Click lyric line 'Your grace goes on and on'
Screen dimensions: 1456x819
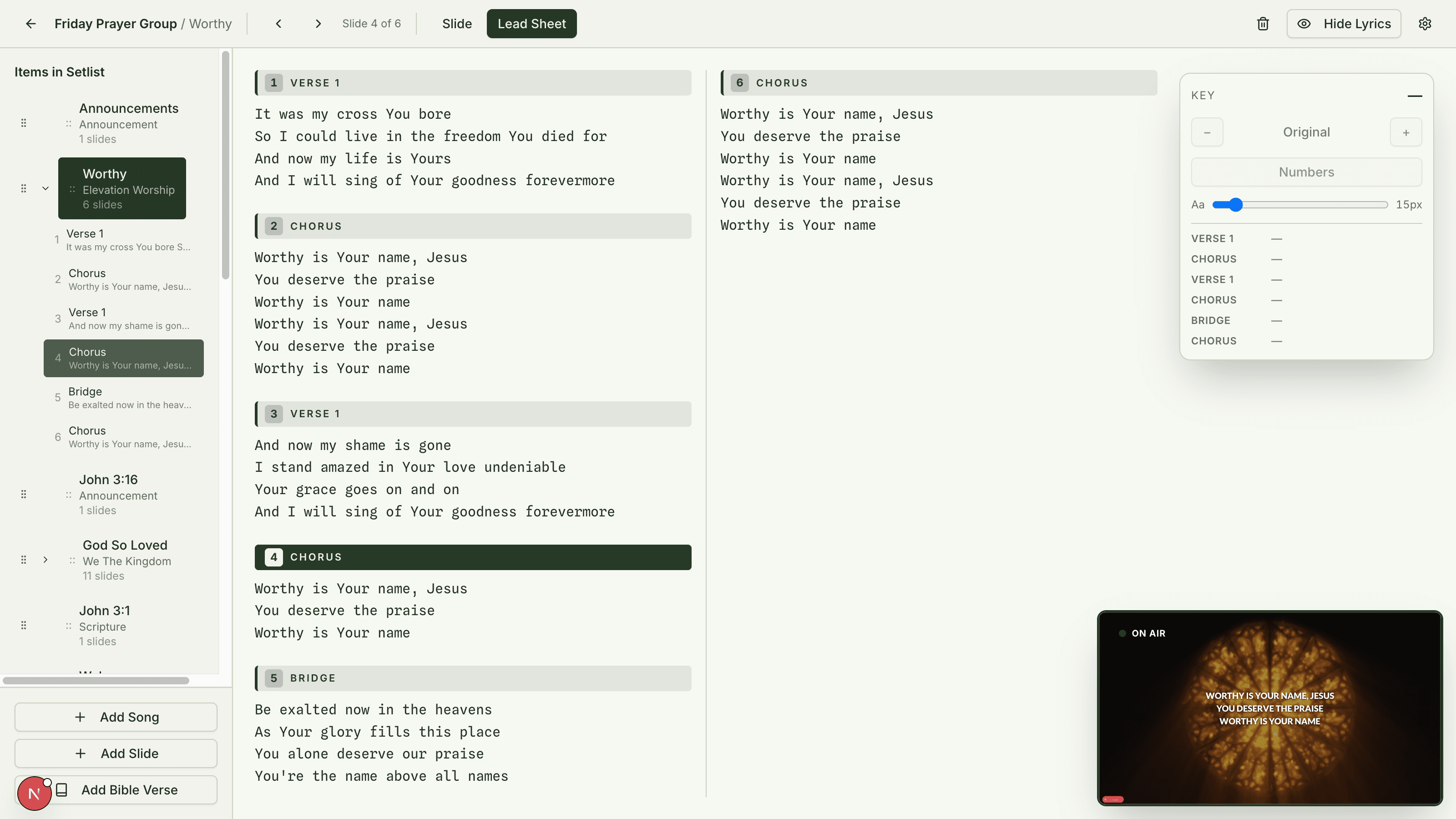[357, 490]
